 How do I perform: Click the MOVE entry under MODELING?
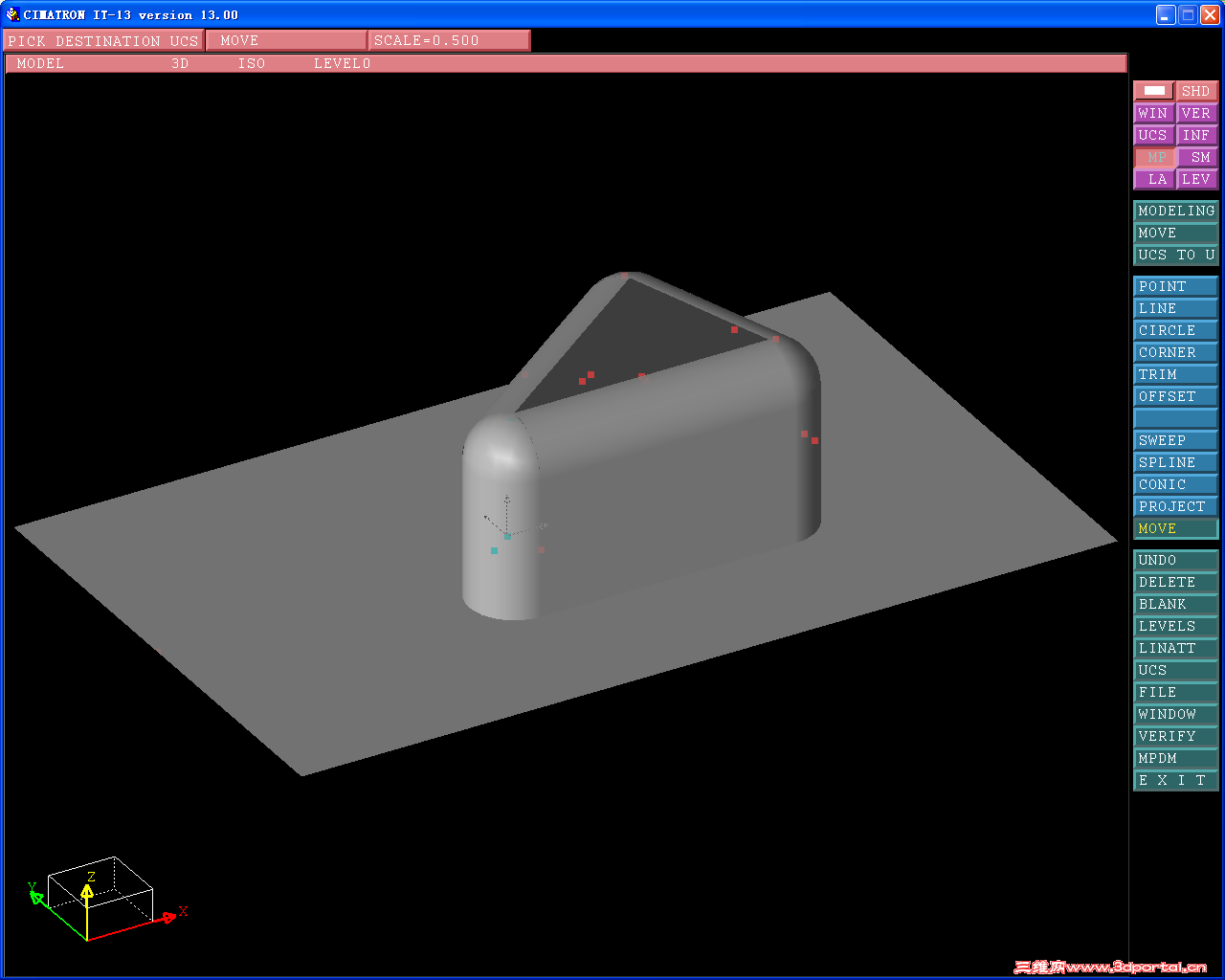click(x=1176, y=233)
